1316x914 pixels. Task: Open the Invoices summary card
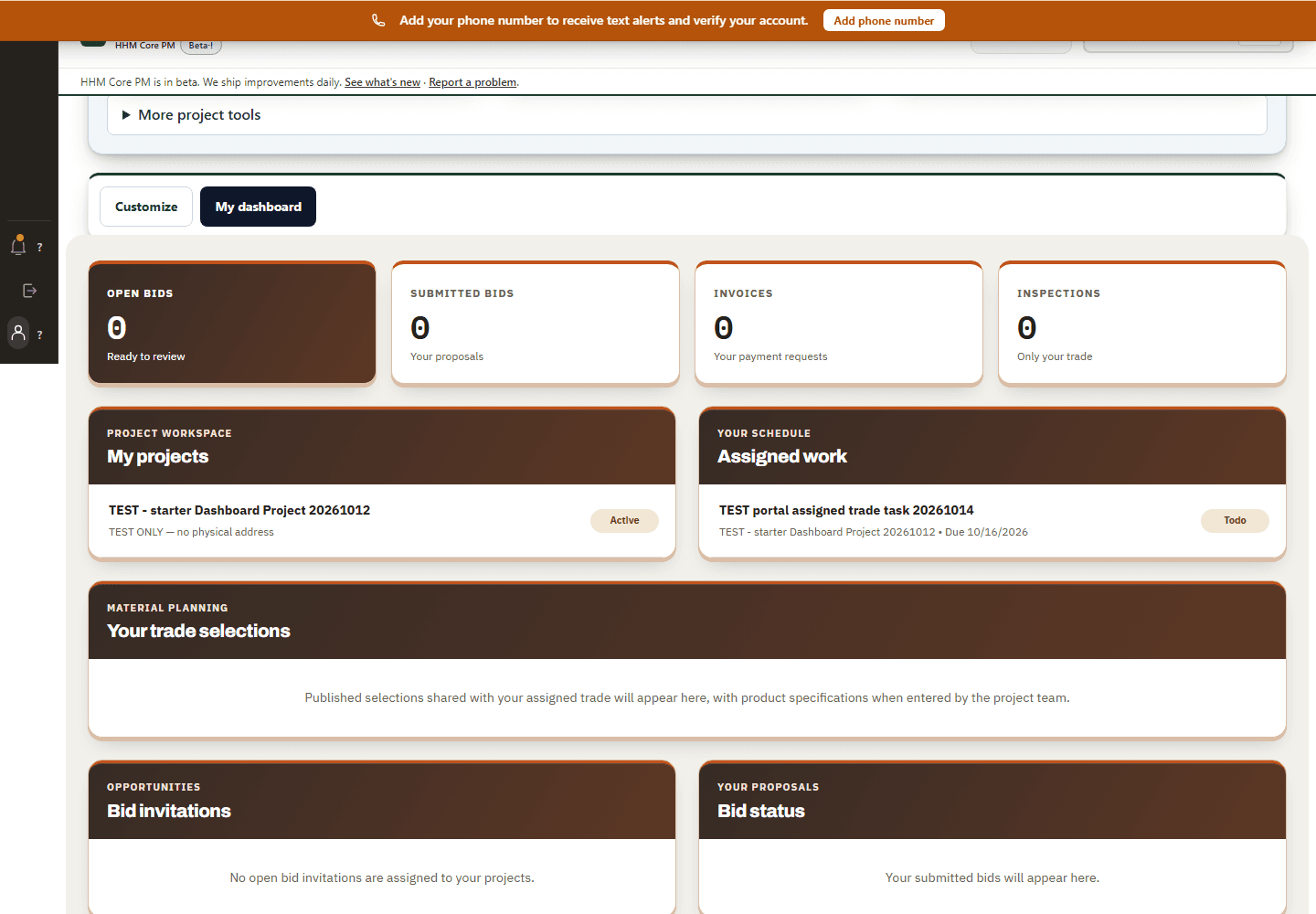(839, 323)
